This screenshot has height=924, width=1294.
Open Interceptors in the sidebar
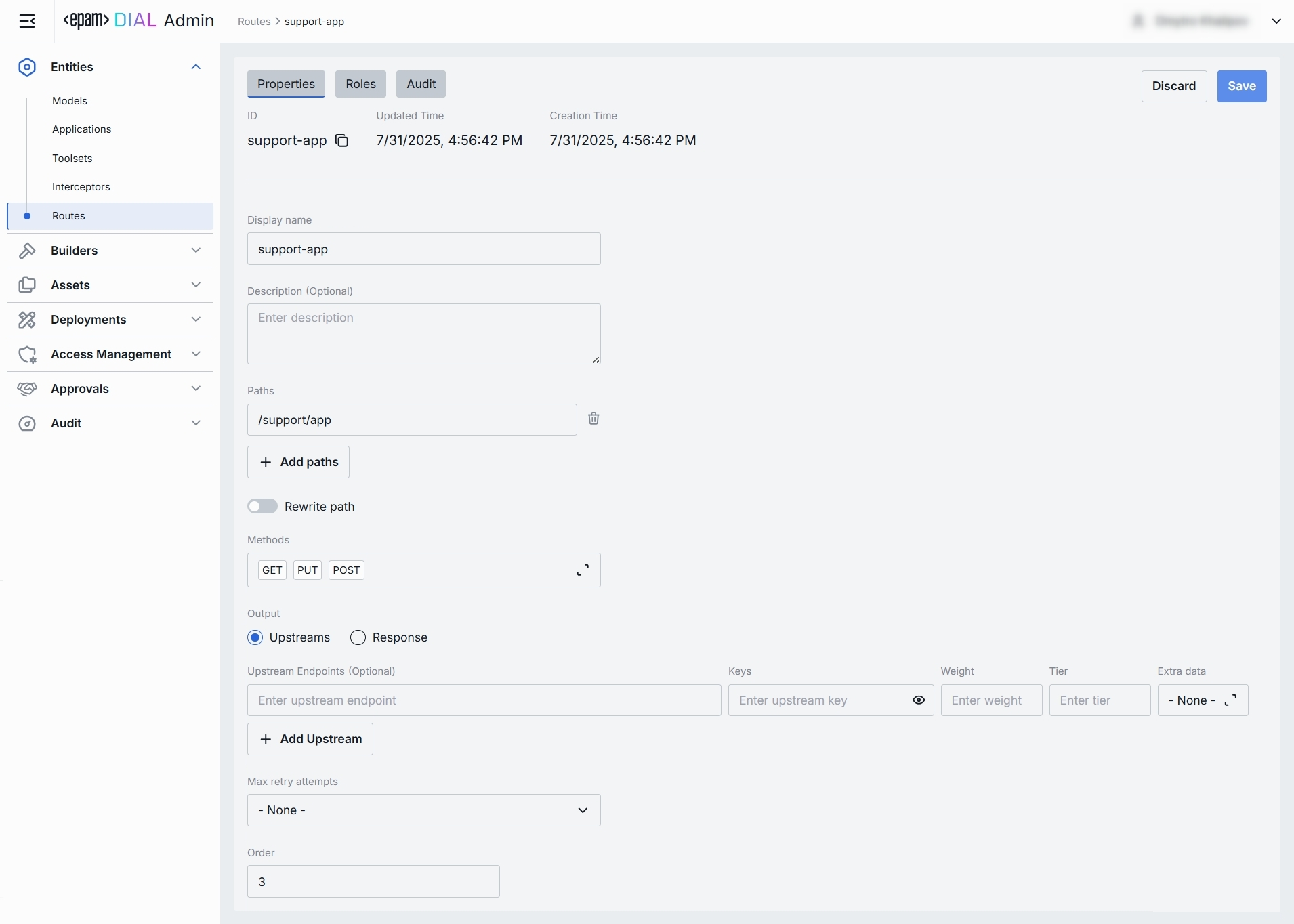pos(81,187)
